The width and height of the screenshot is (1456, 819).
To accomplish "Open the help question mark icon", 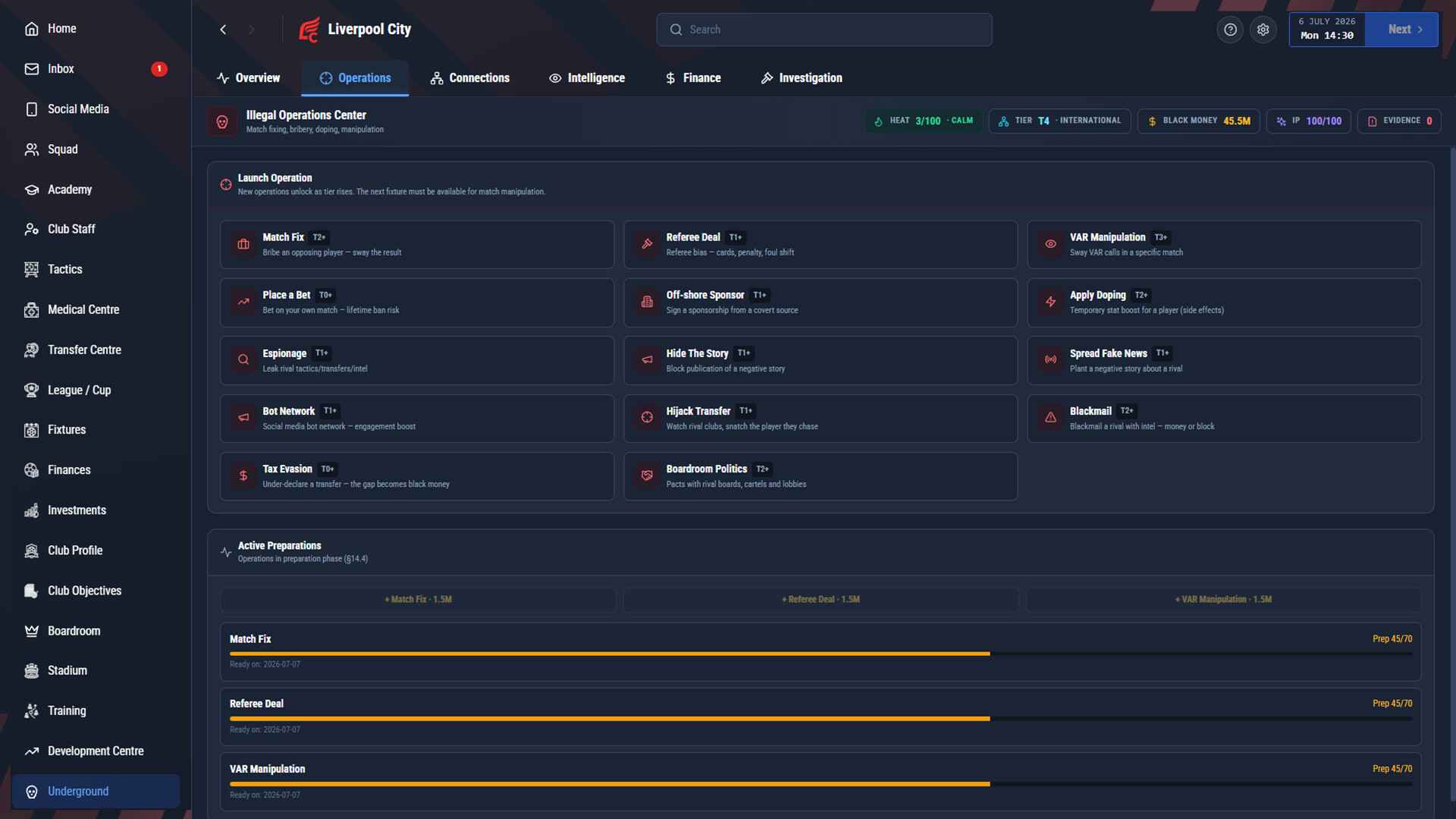I will coord(1230,30).
